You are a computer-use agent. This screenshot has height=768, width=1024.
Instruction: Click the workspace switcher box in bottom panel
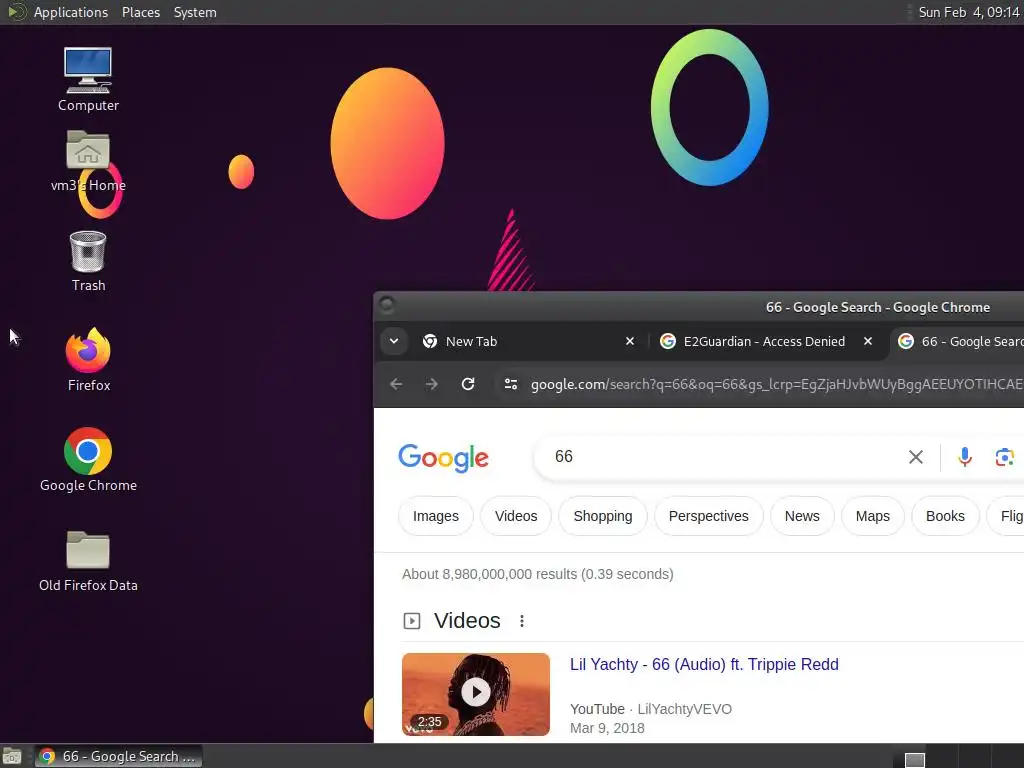tap(915, 760)
